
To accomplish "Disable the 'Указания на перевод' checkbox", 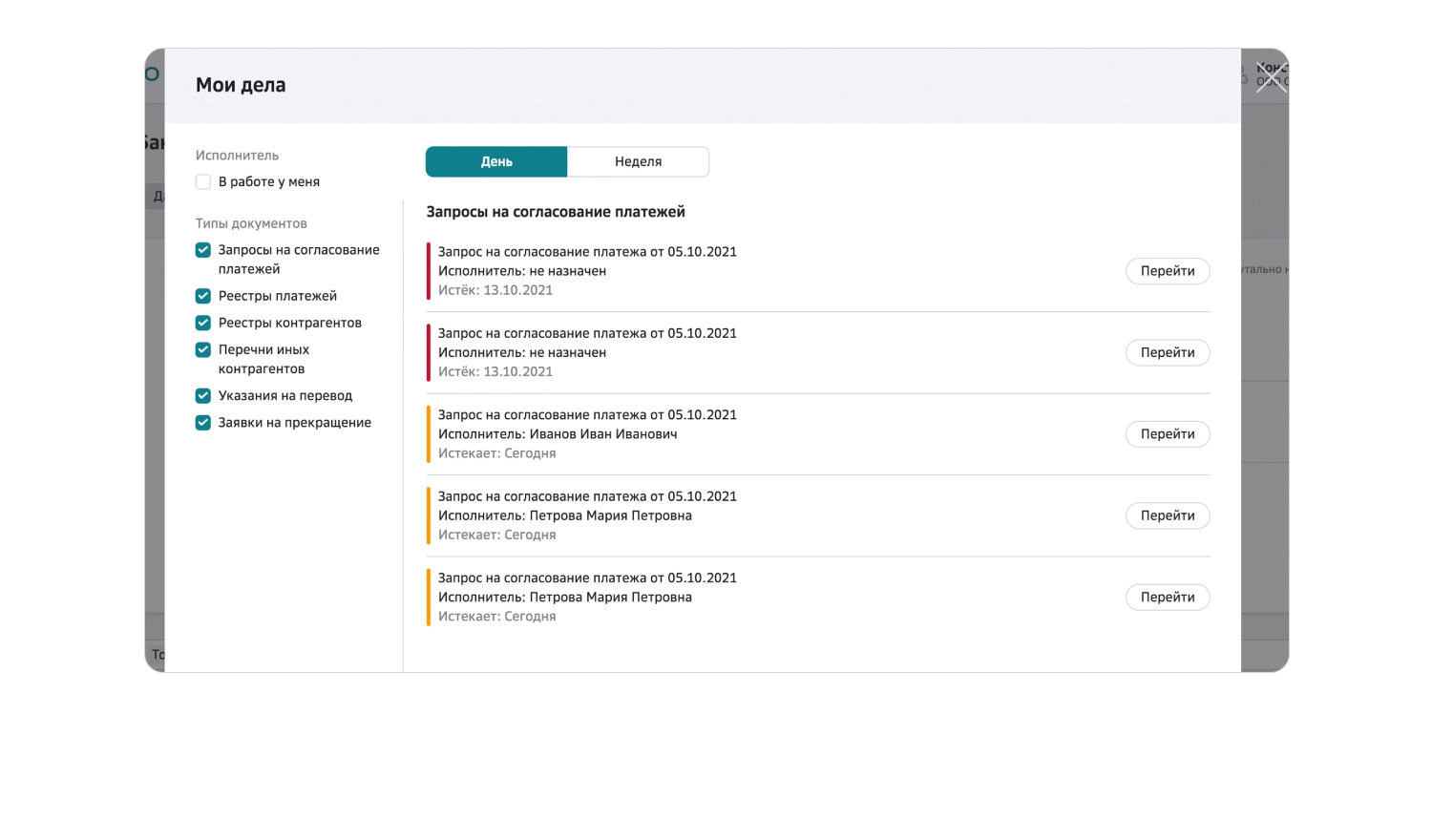I will (x=203, y=395).
